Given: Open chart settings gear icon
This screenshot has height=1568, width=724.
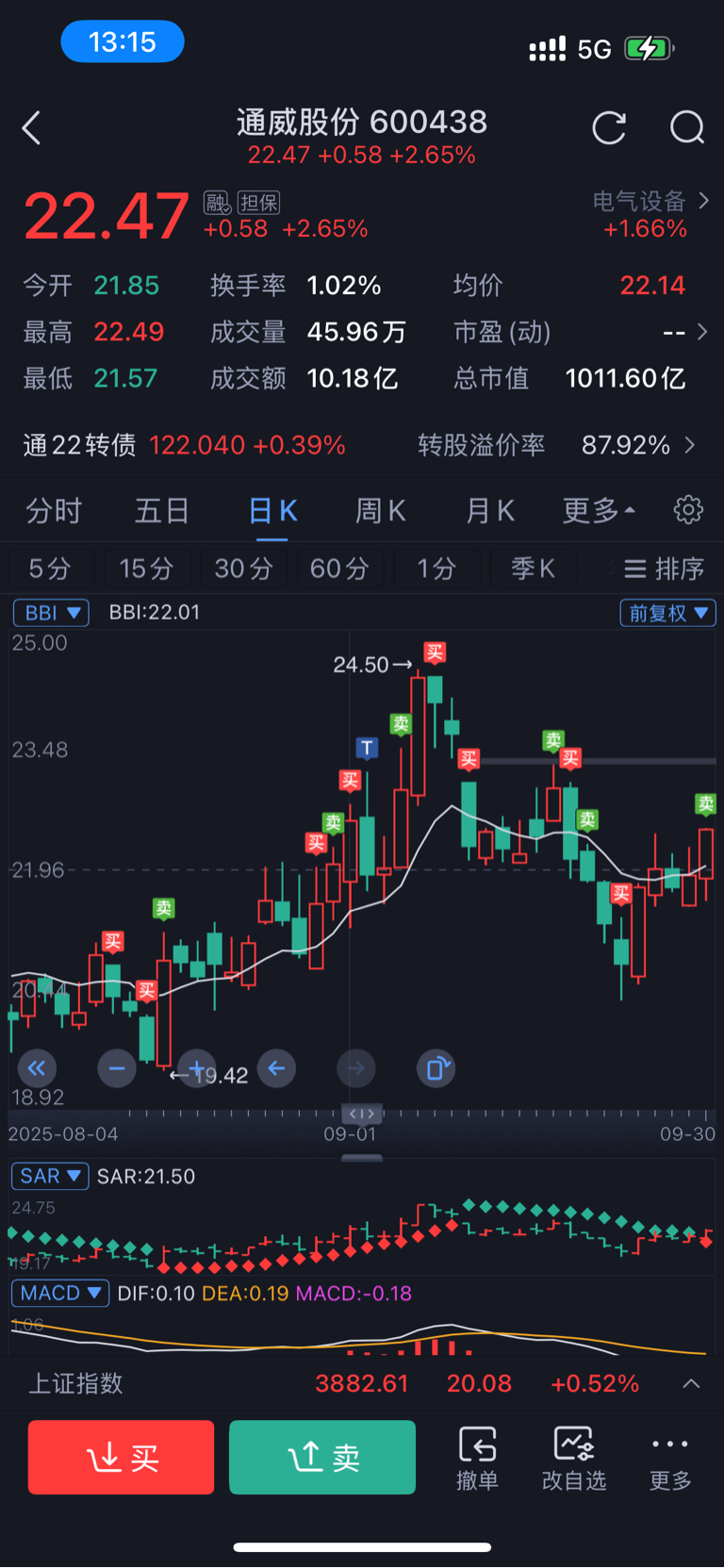Looking at the screenshot, I should click(688, 509).
